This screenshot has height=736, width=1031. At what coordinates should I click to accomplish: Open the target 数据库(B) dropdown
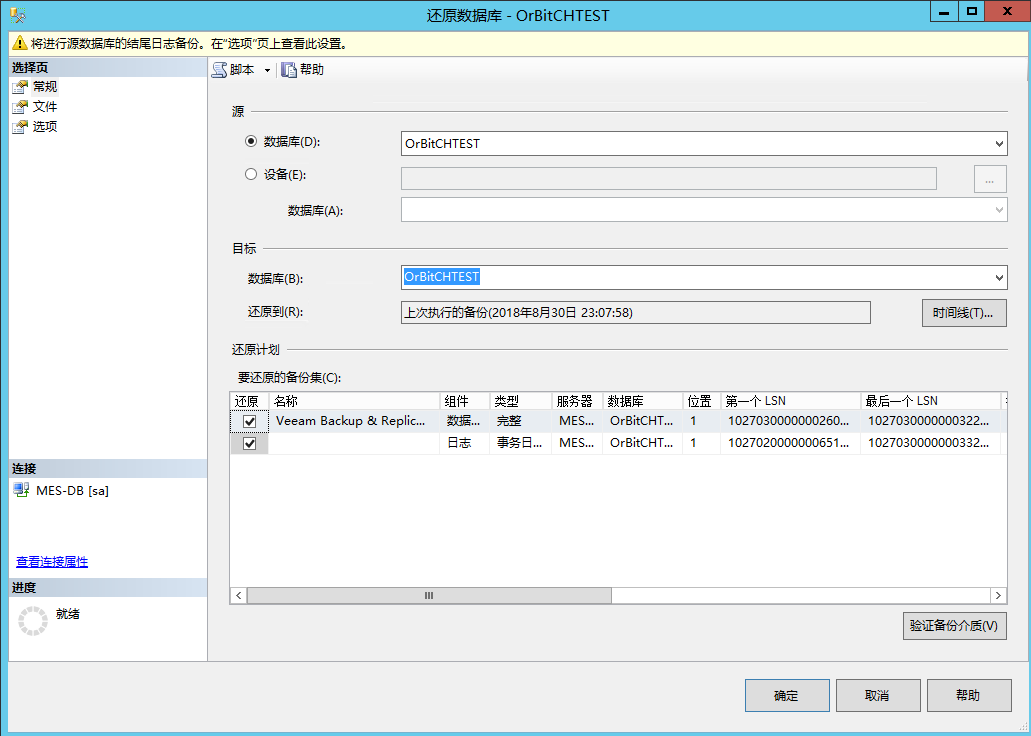tap(999, 277)
